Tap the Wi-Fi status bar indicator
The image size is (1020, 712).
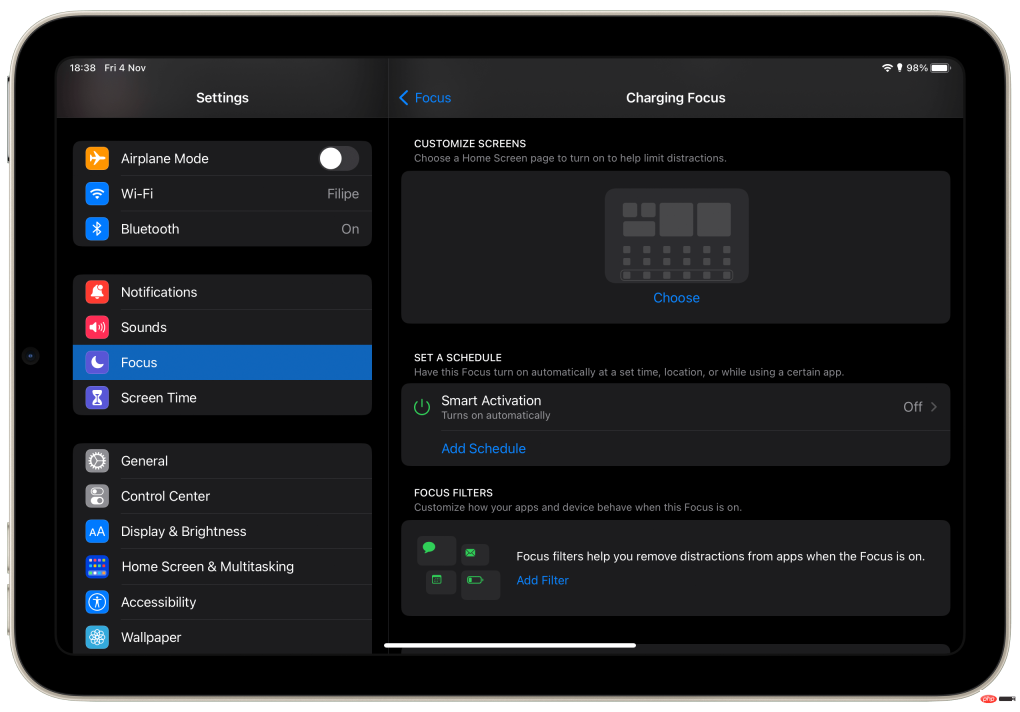[887, 68]
